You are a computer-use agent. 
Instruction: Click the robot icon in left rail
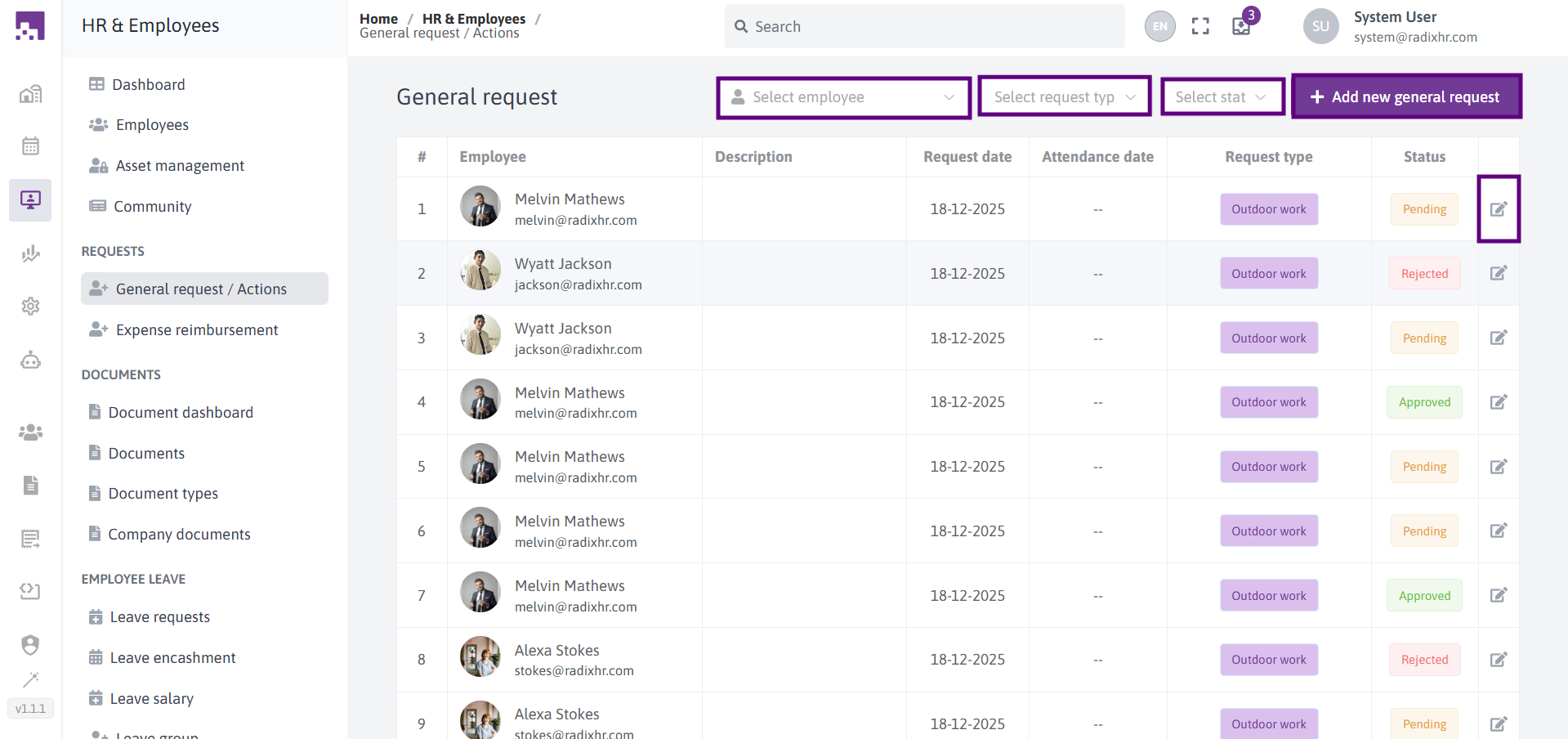pyautogui.click(x=30, y=360)
